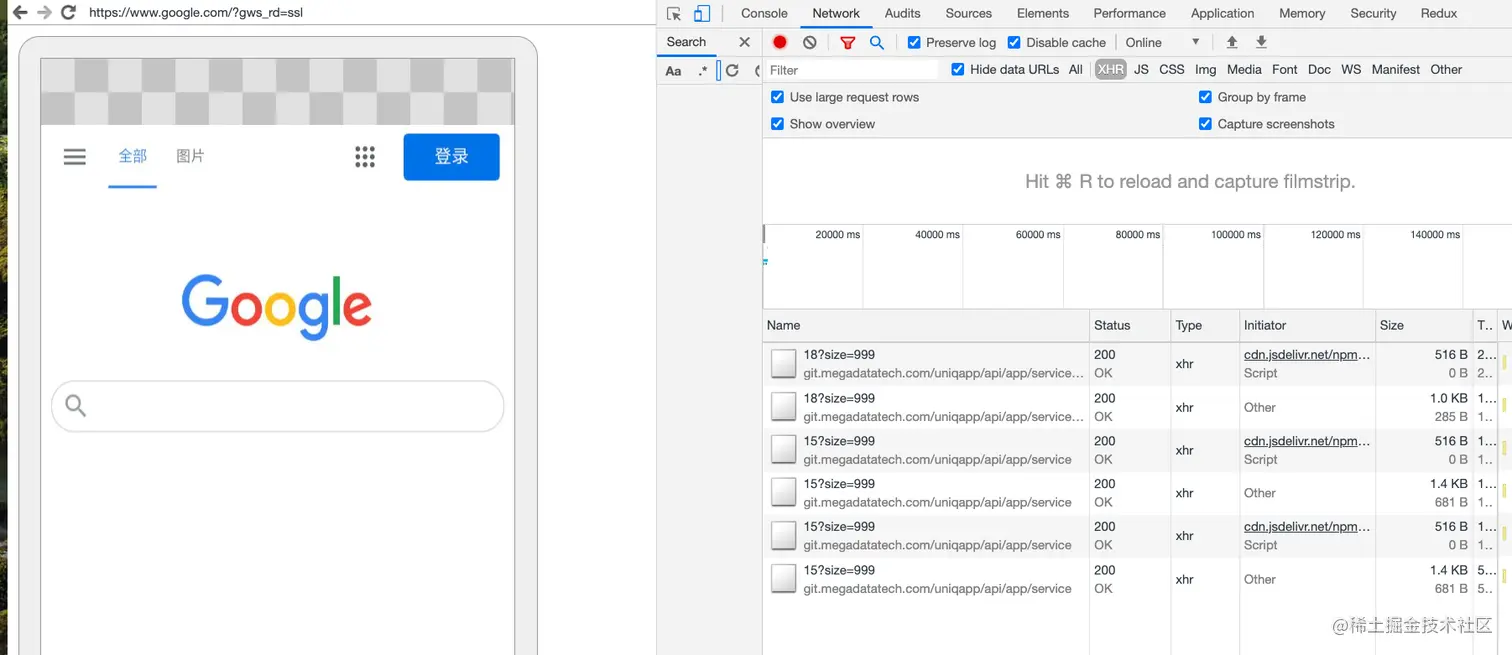This screenshot has height=655, width=1512.
Task: Filter requests by All types
Action: [x=1076, y=69]
